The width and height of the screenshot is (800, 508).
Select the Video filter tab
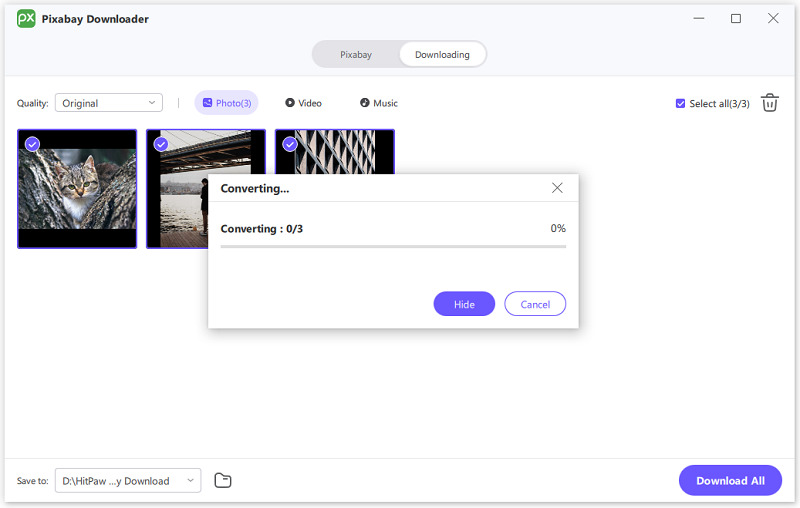click(303, 103)
